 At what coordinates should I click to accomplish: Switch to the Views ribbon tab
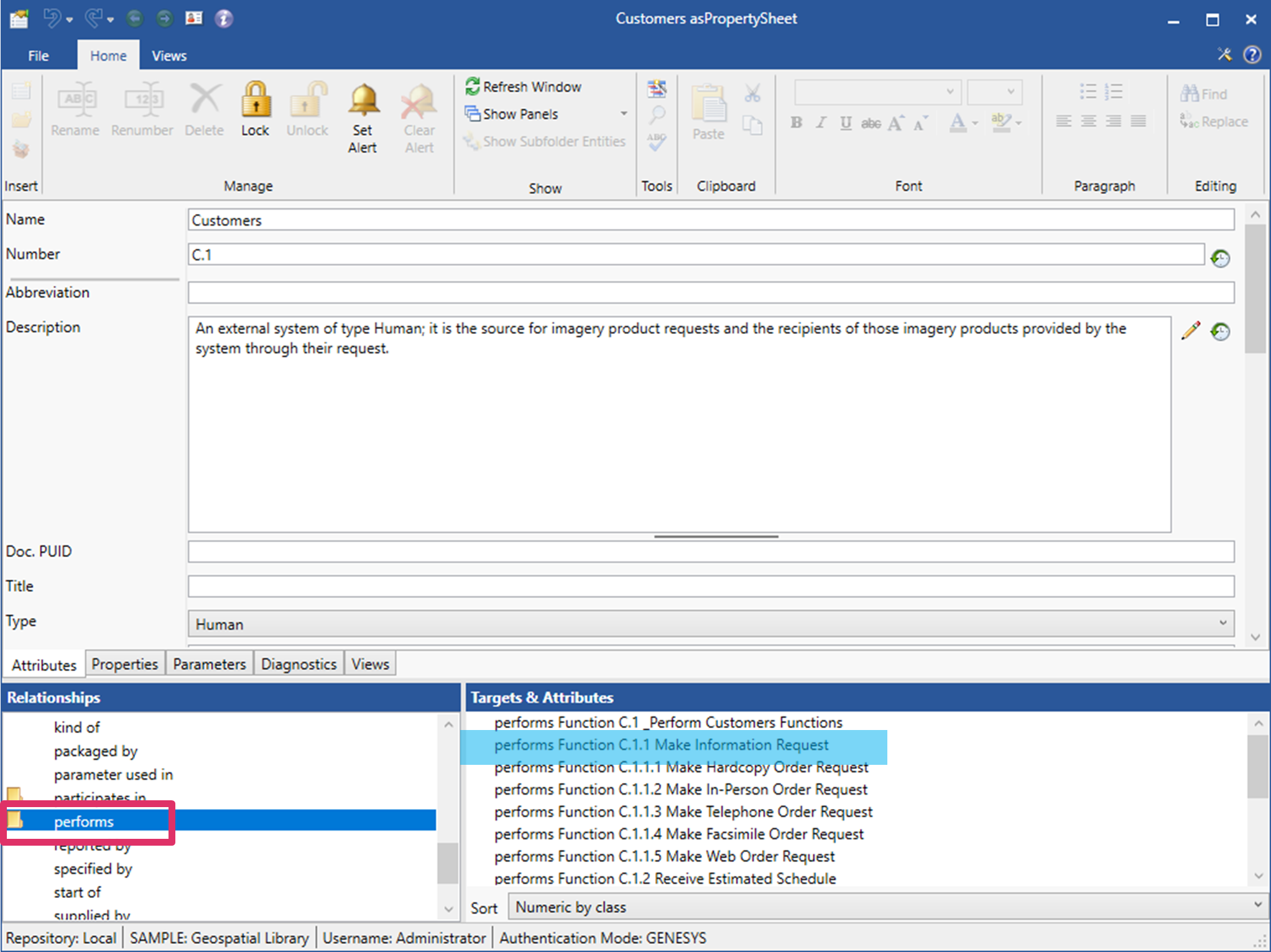coord(169,56)
